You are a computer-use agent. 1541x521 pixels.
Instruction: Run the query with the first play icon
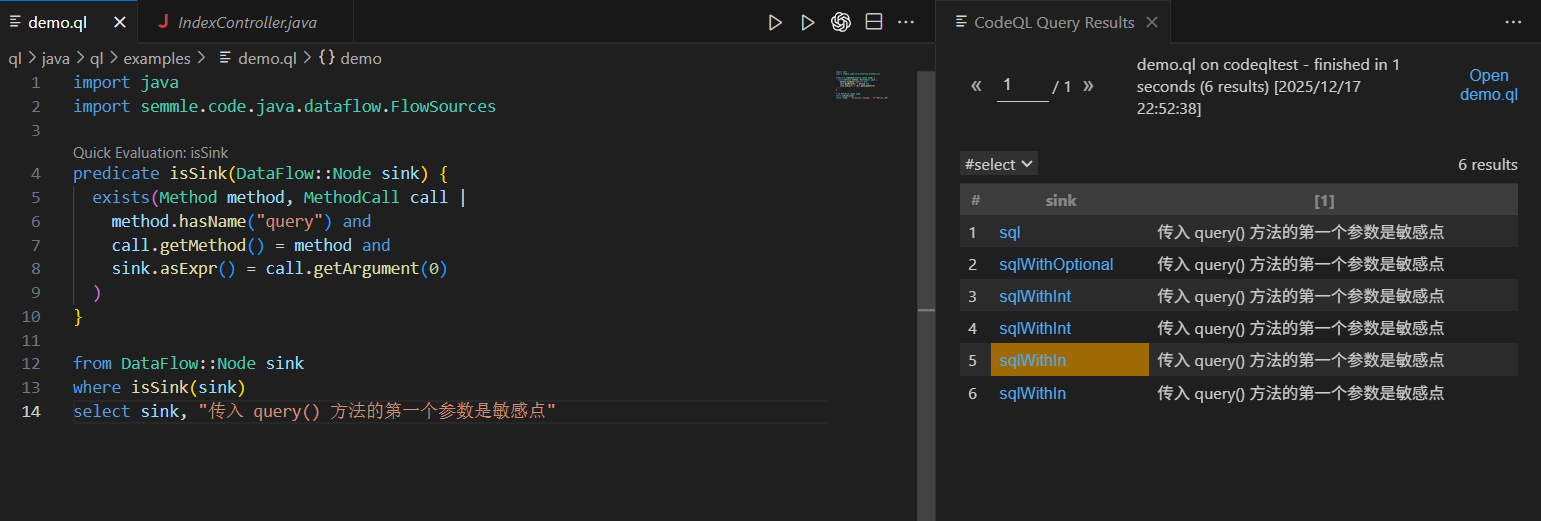(x=775, y=22)
